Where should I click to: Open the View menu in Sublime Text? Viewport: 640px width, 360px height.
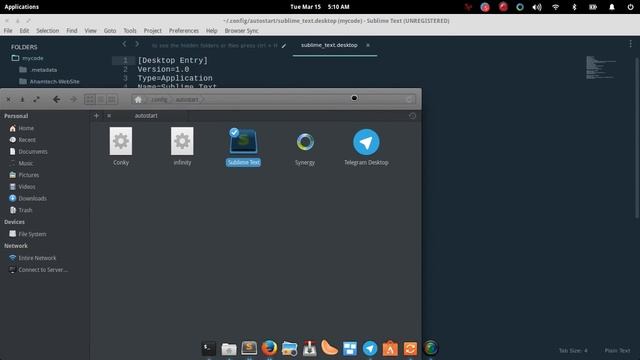tap(90, 31)
